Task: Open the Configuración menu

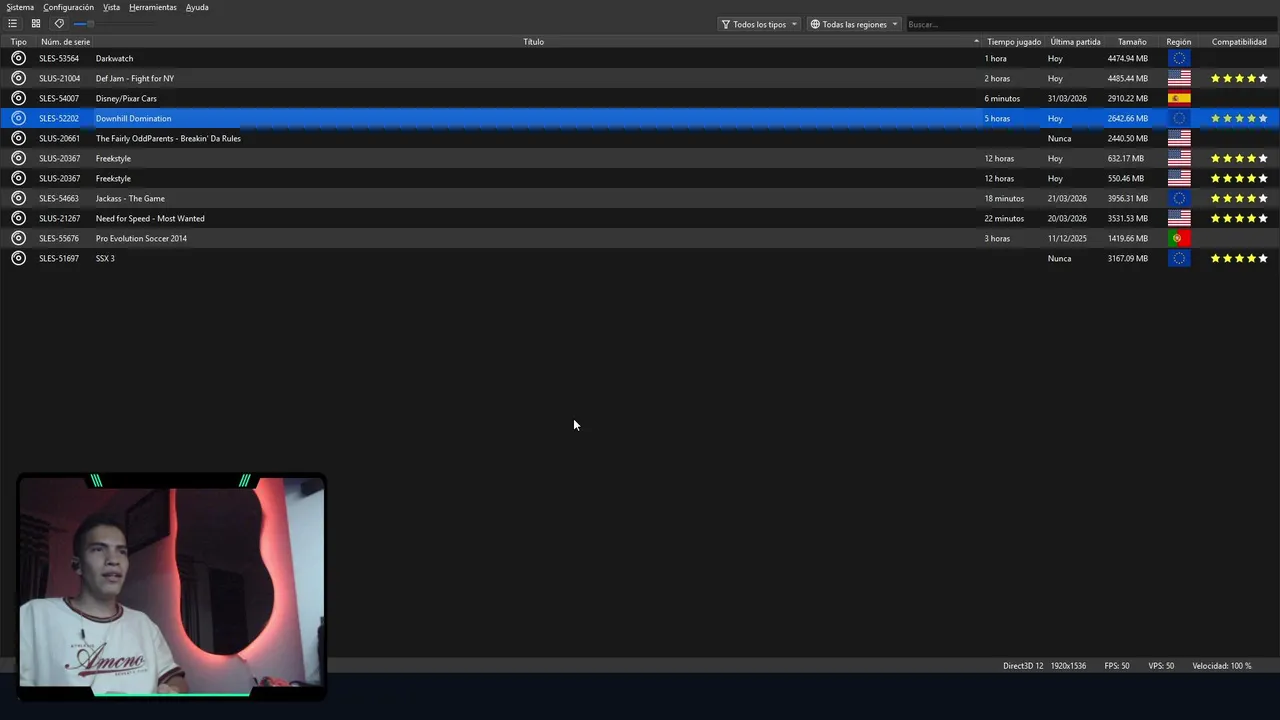Action: pyautogui.click(x=68, y=7)
